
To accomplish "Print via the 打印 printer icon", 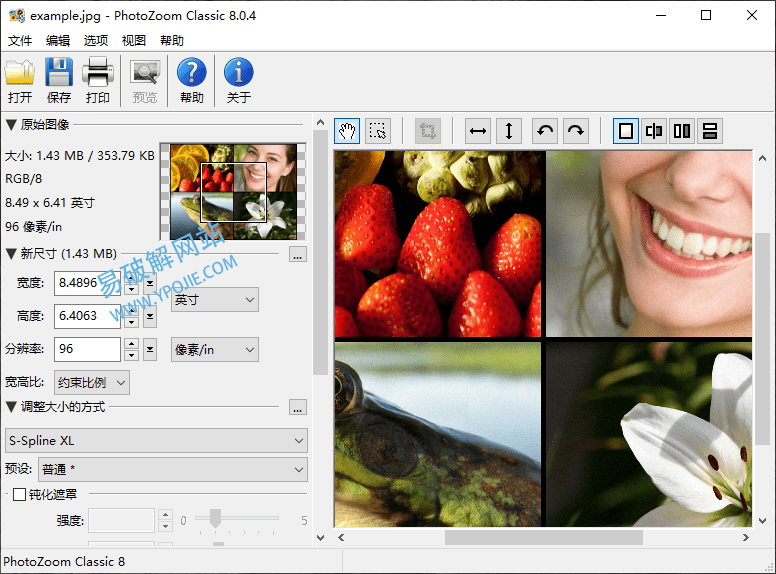I will pyautogui.click(x=97, y=80).
